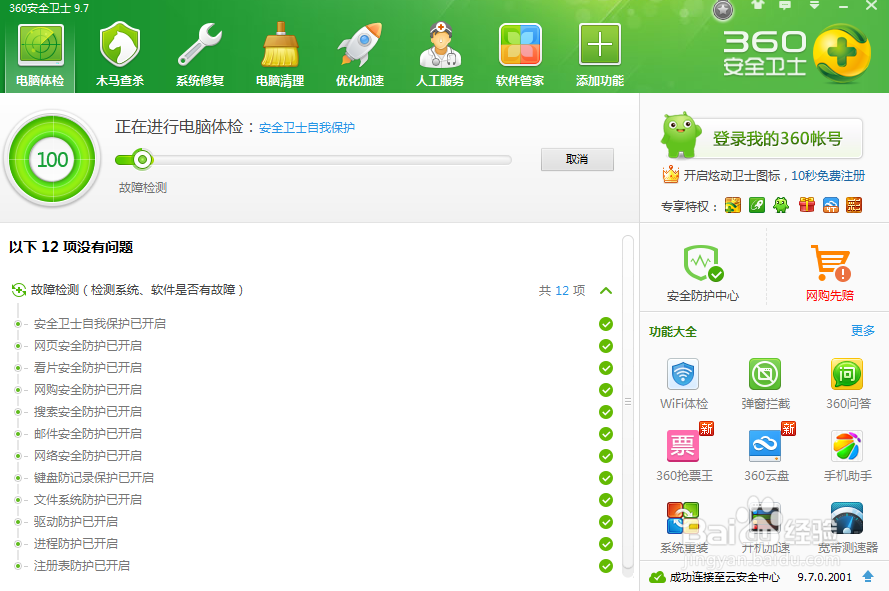This screenshot has height=591, width=889.
Task: Click the scan progress slider handle
Action: pyautogui.click(x=142, y=160)
